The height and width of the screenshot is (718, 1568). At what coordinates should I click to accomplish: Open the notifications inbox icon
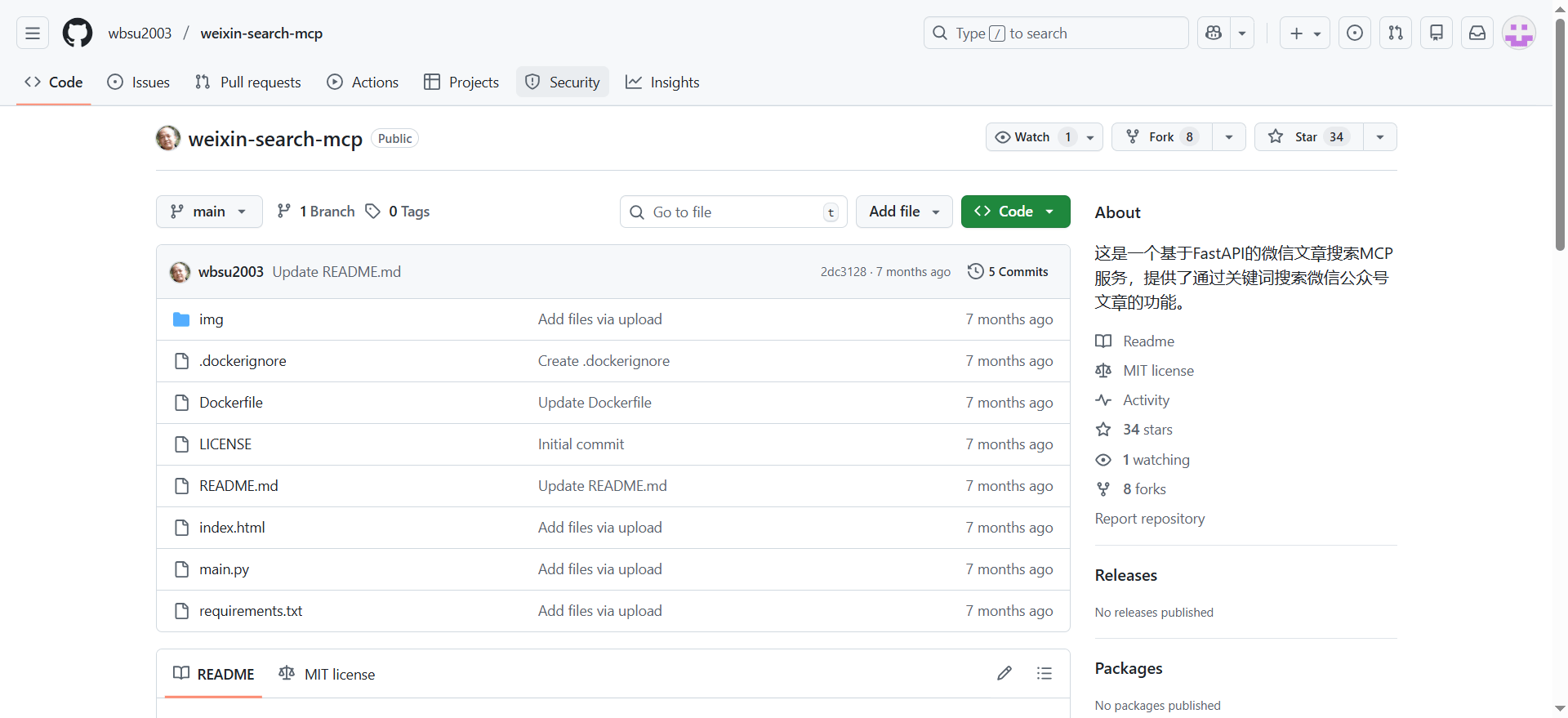1477,33
